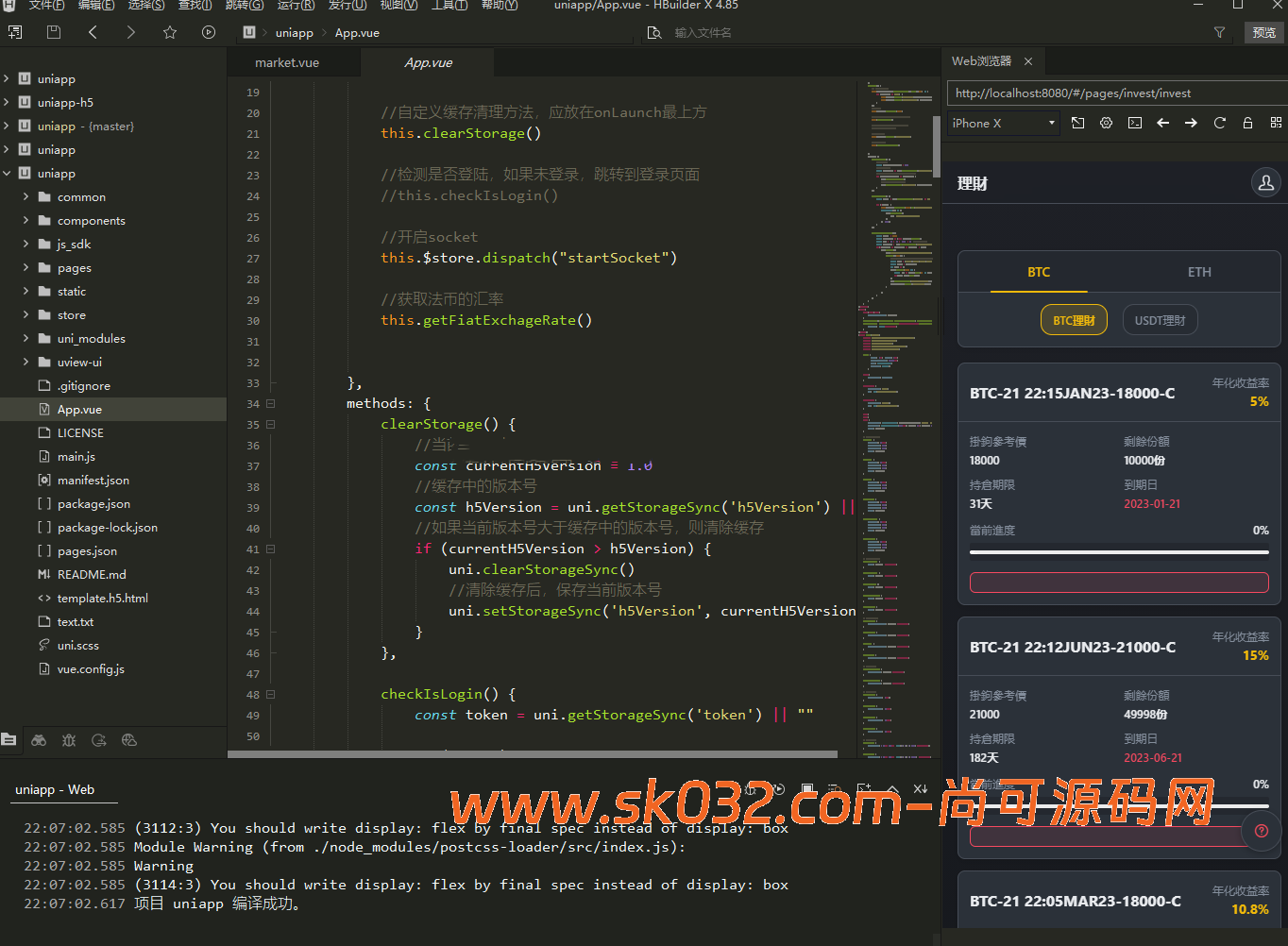Fold the clearStorage method at line 35

(271, 424)
